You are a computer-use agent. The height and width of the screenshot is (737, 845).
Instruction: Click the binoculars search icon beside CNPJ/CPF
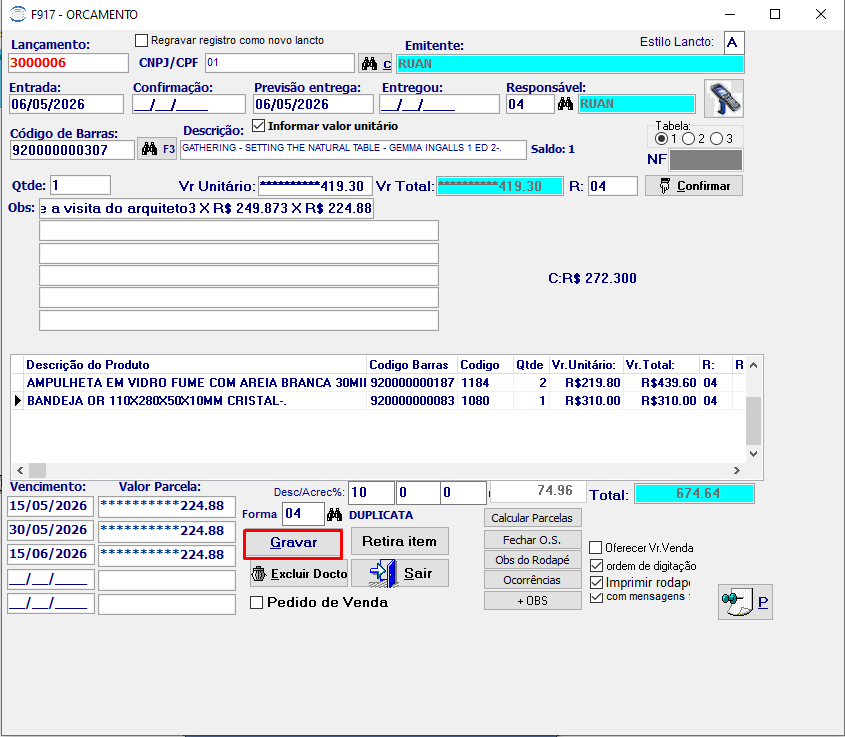(370, 64)
